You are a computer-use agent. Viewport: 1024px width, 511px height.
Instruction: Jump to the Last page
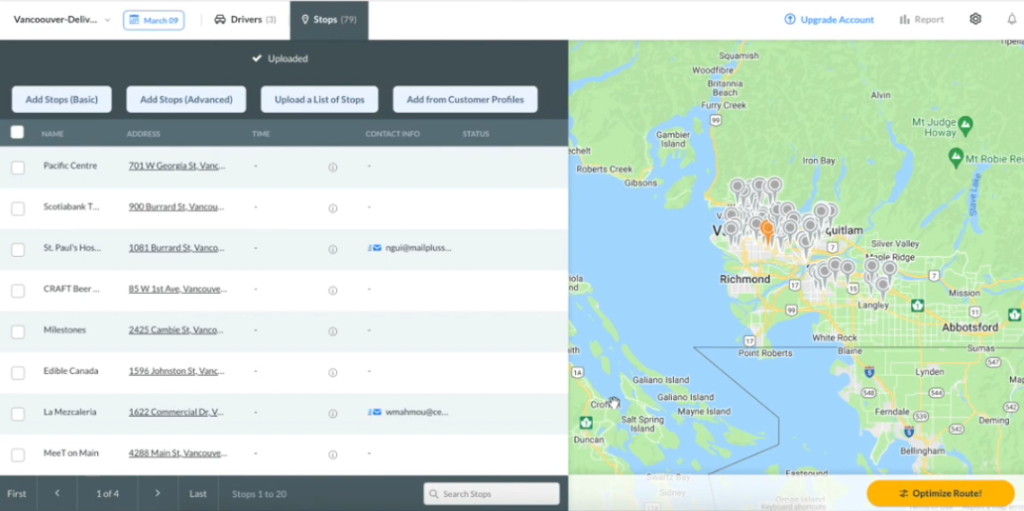click(198, 493)
